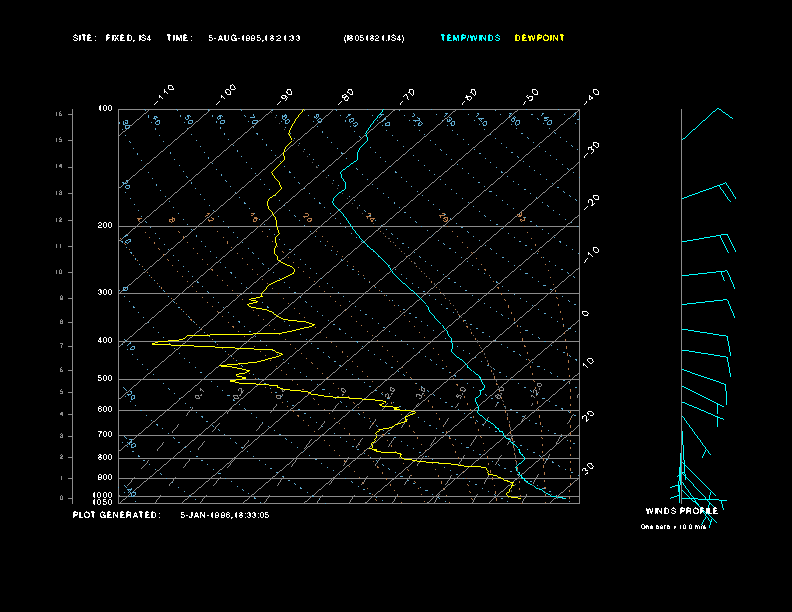Click the 12 km altitude scale label
This screenshot has width=792, height=612.
tap(59, 220)
